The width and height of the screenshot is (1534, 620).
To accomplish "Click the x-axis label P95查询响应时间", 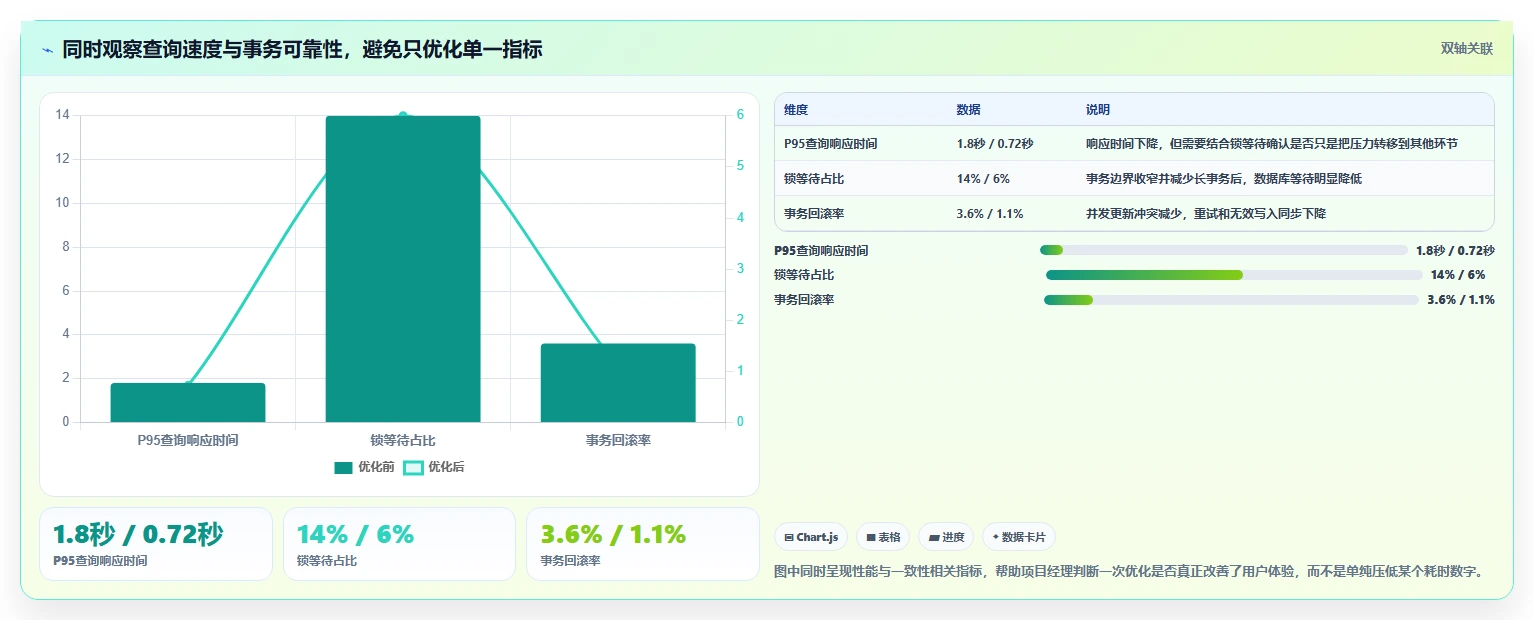I will 188,440.
